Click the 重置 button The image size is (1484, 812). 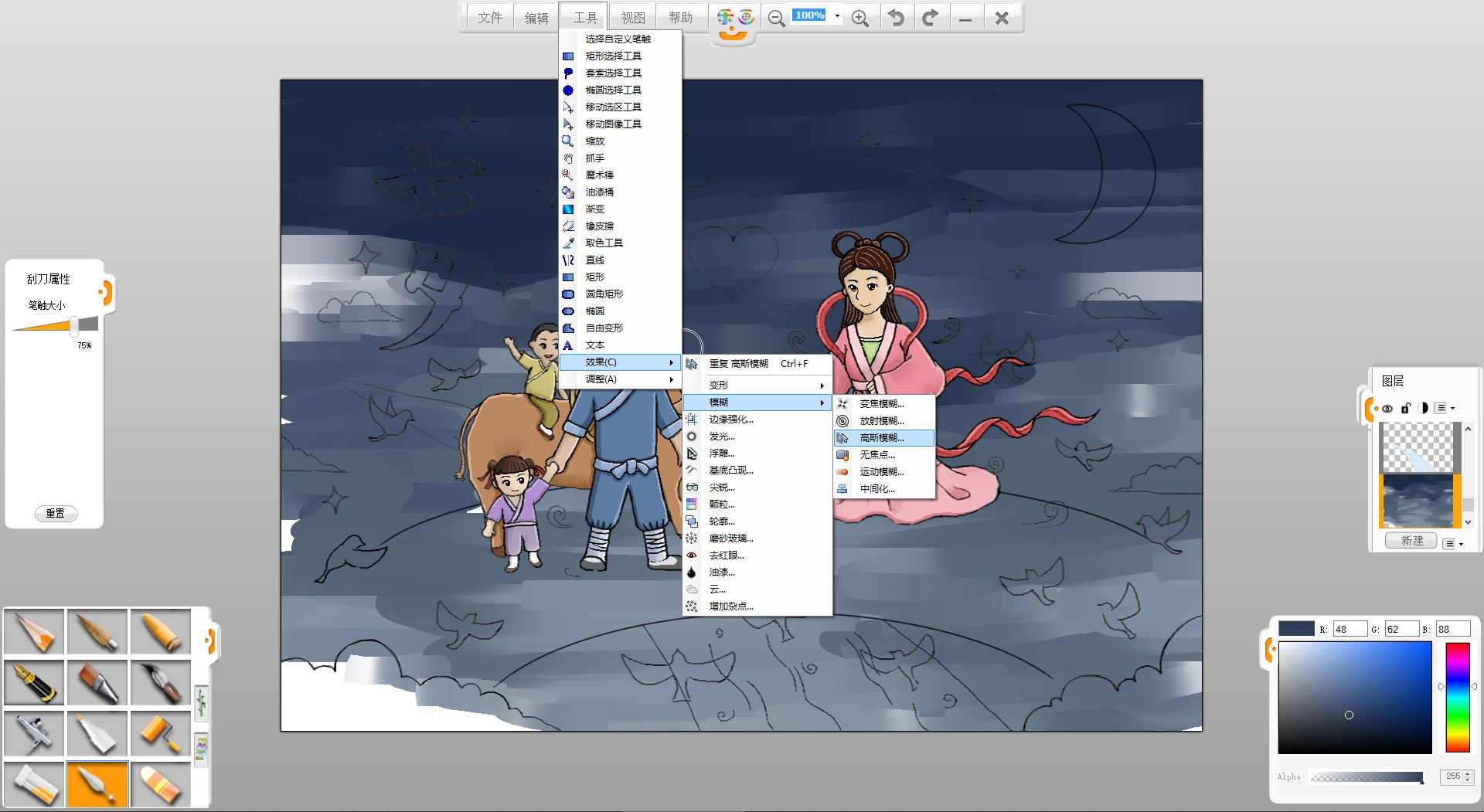(x=56, y=513)
